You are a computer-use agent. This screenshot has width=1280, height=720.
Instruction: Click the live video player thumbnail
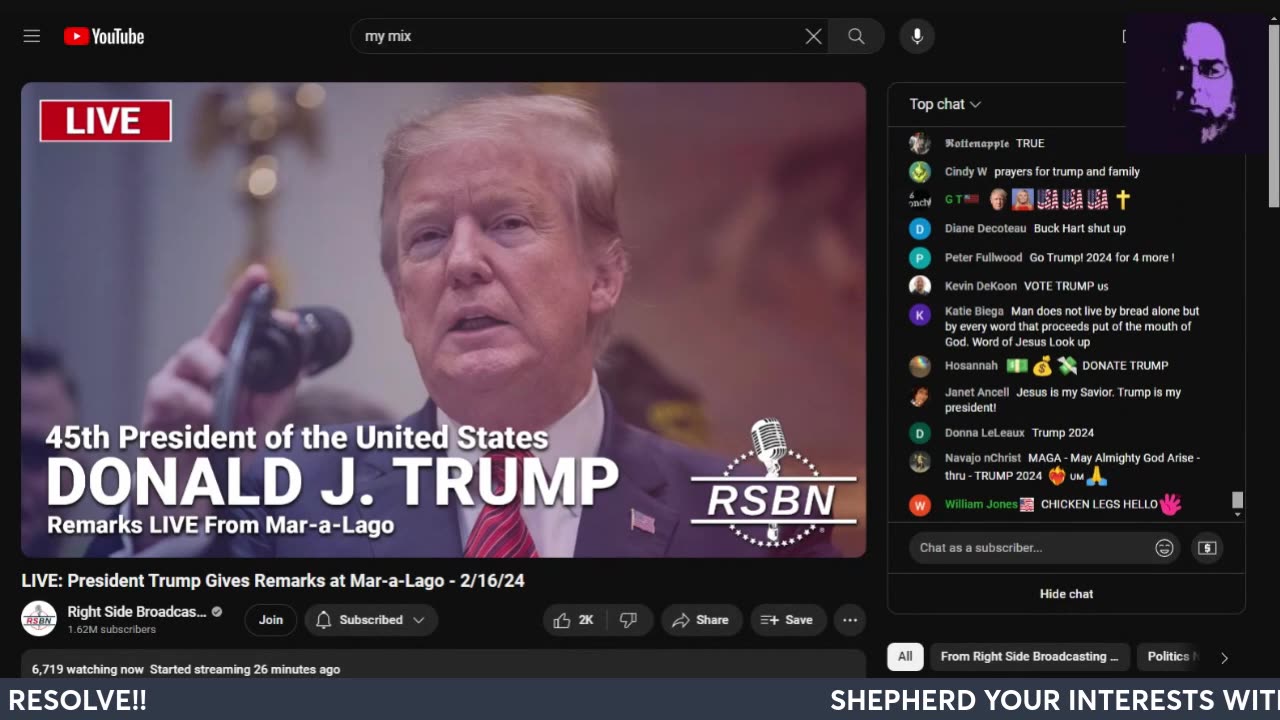[443, 320]
